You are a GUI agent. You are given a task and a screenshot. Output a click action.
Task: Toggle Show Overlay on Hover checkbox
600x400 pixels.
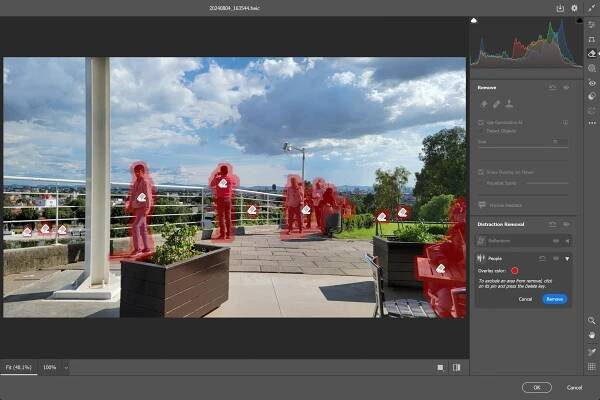(x=481, y=172)
